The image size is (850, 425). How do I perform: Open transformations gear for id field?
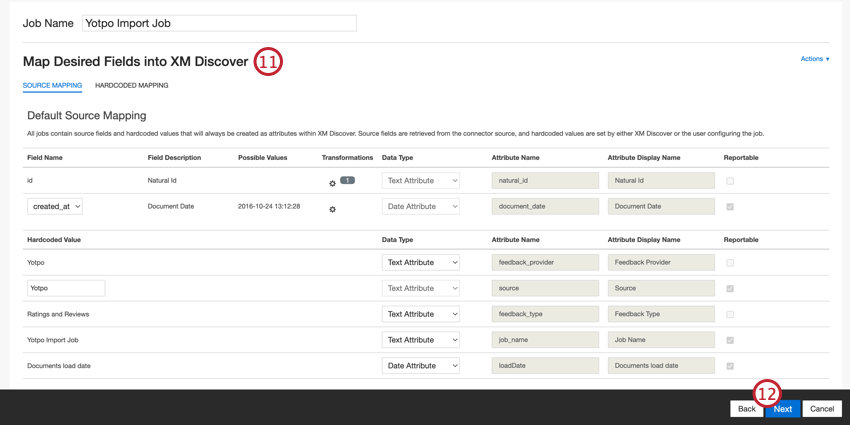(332, 184)
